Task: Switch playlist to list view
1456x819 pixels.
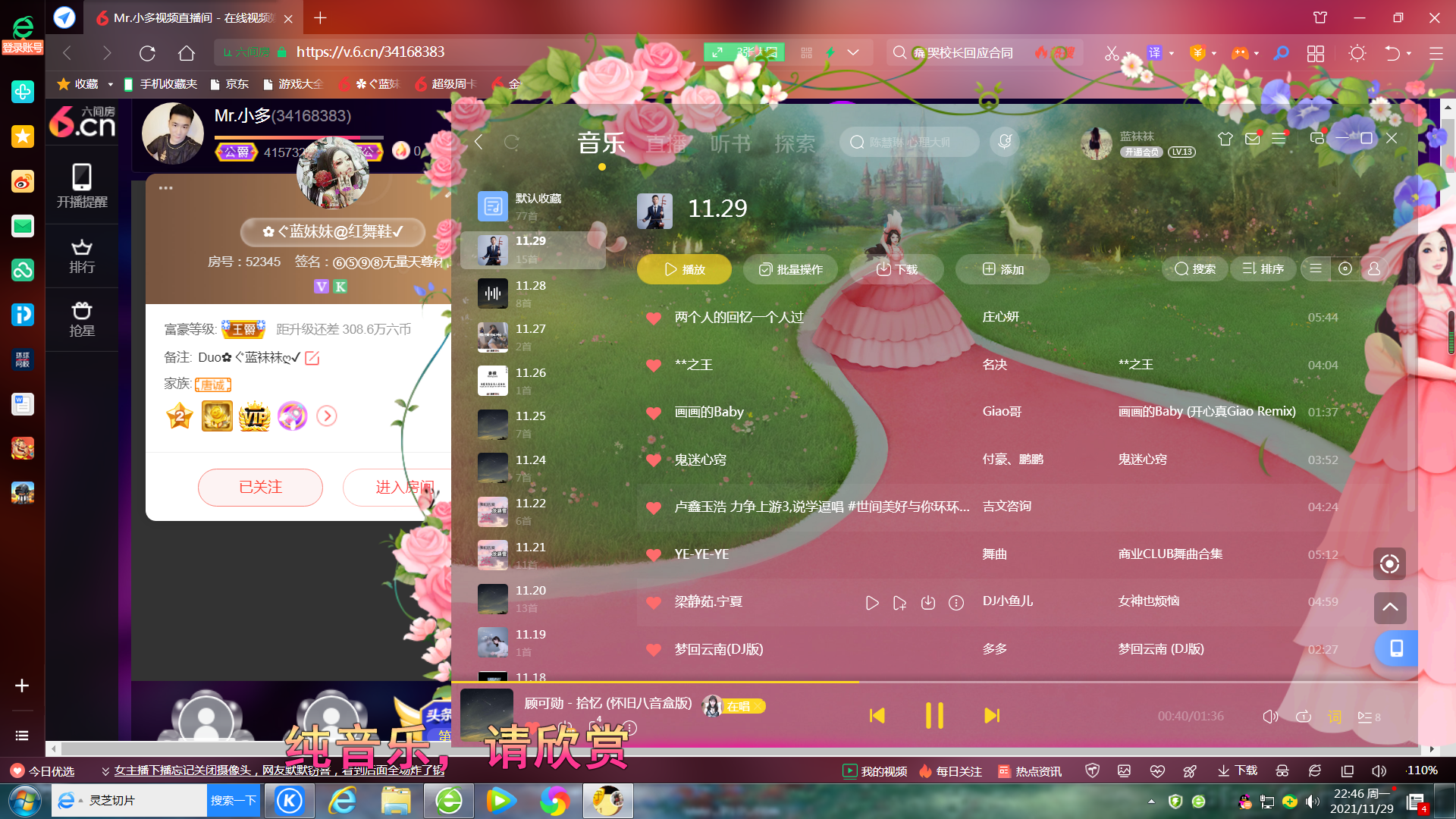Action: point(1316,268)
